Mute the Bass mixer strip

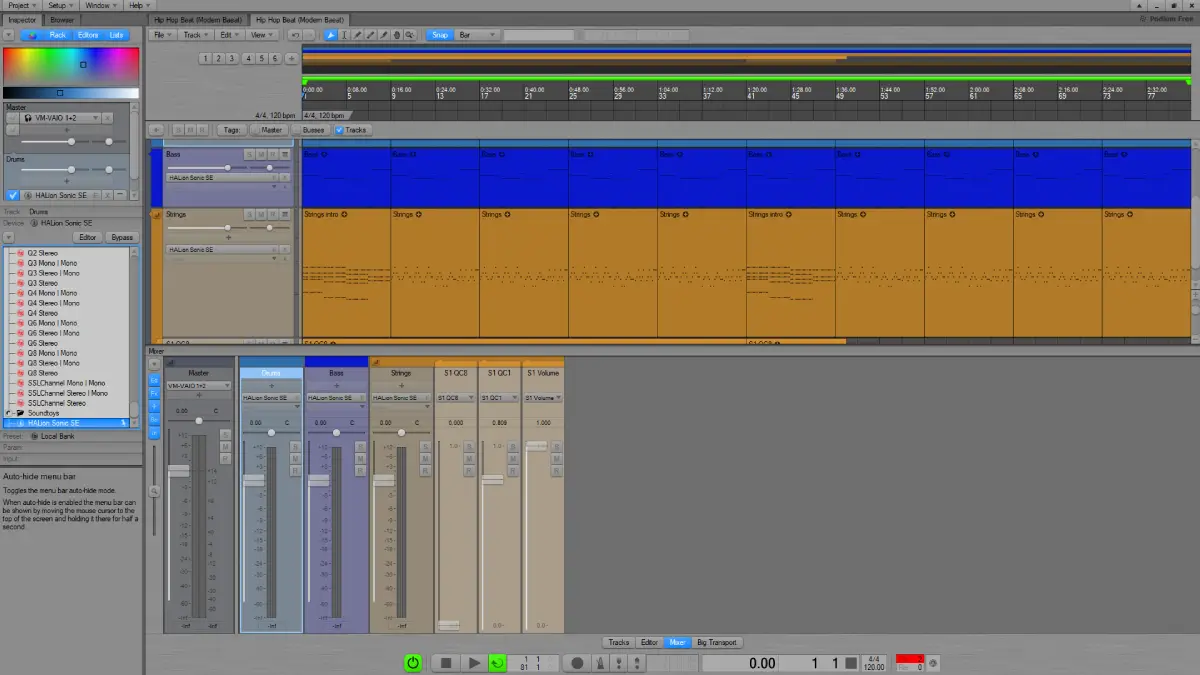coord(360,458)
